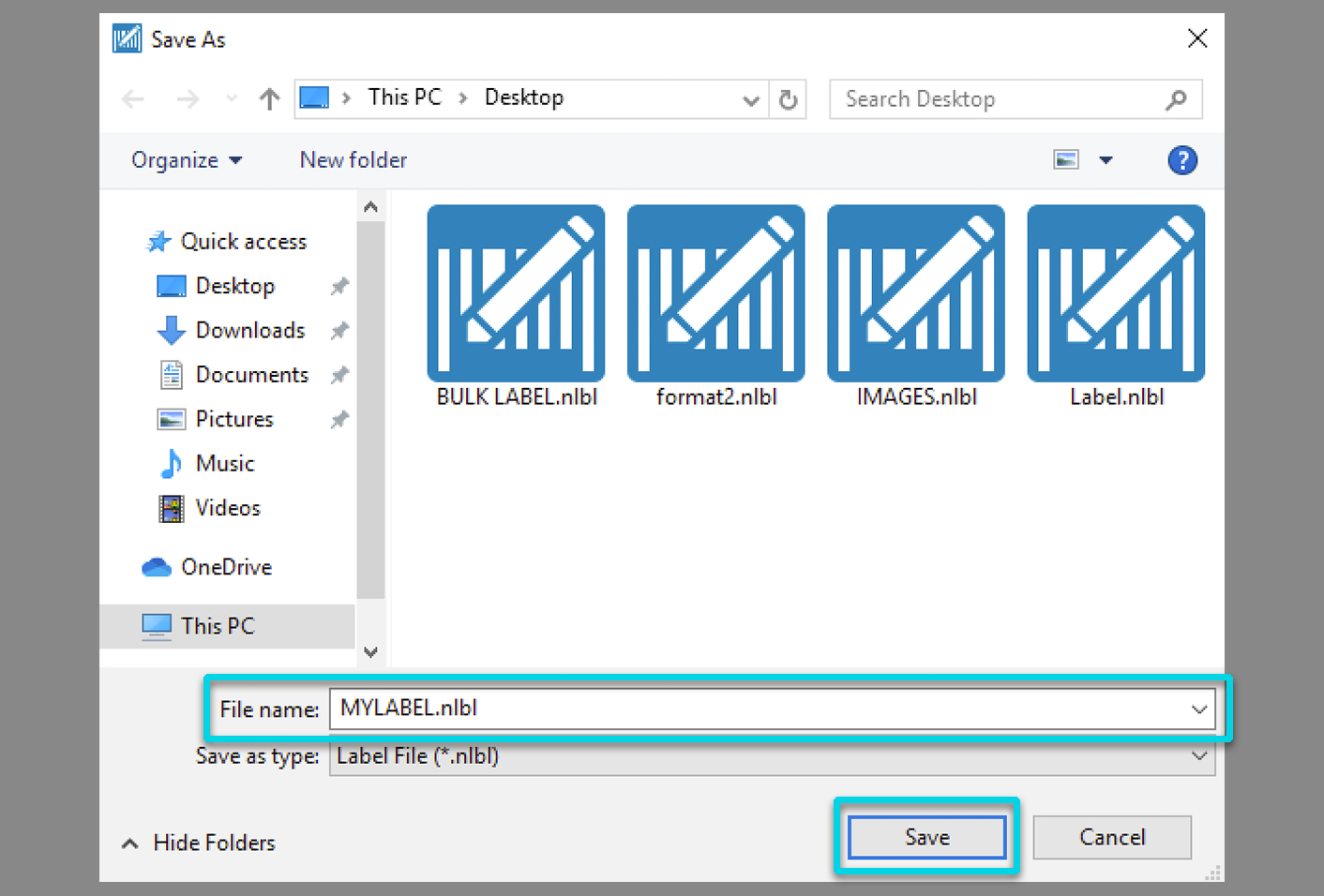Select Music in the navigation pane

pyautogui.click(x=224, y=463)
